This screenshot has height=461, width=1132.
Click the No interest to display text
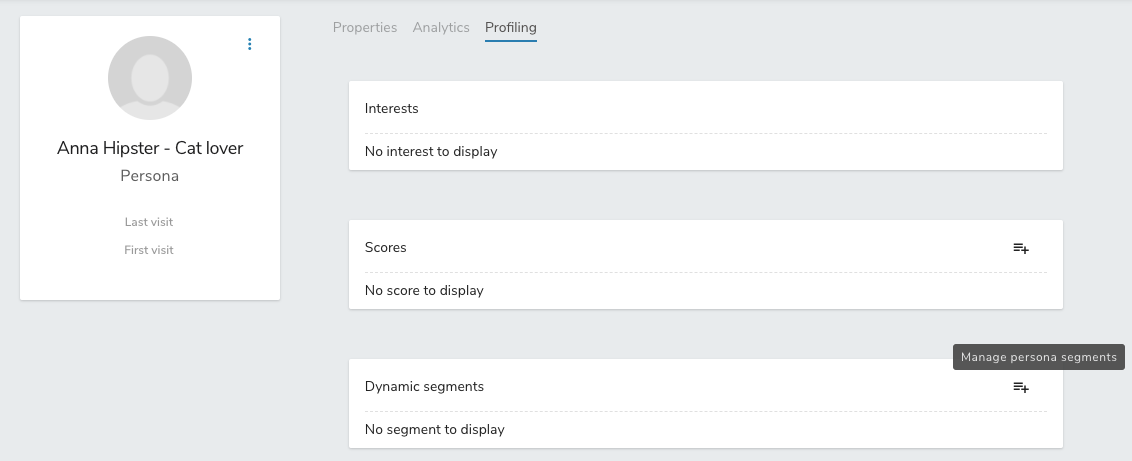431,152
